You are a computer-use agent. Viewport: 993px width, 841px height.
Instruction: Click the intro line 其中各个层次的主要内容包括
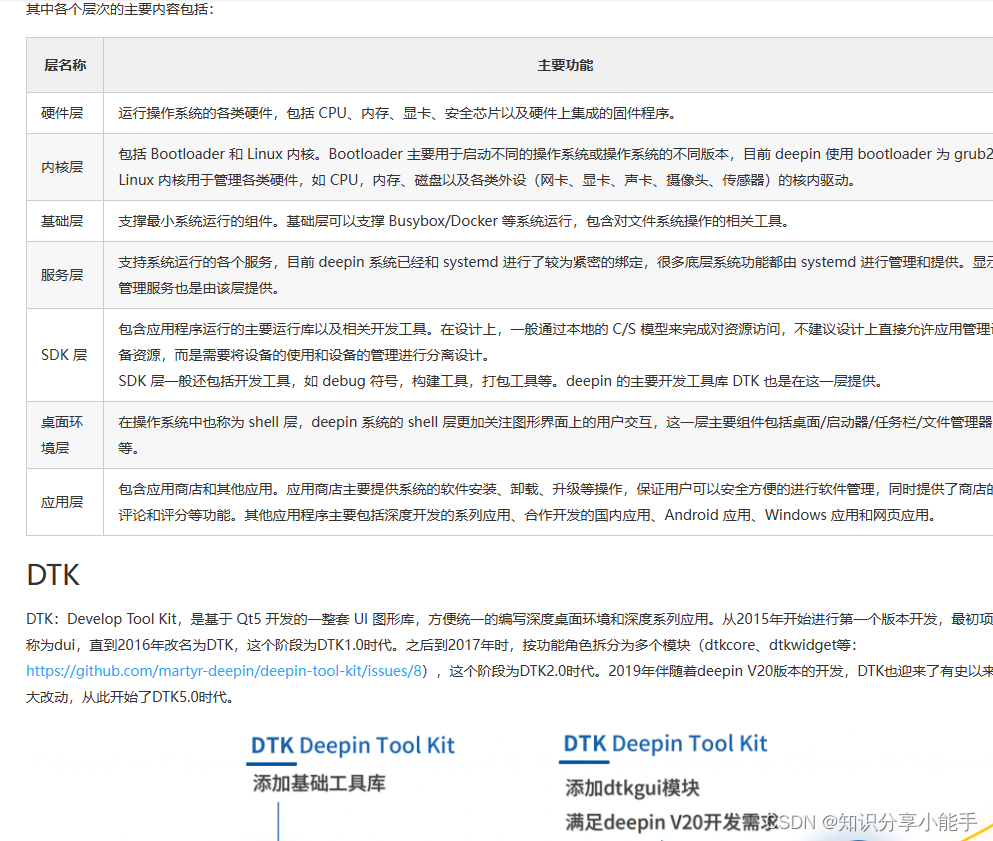[x=120, y=9]
